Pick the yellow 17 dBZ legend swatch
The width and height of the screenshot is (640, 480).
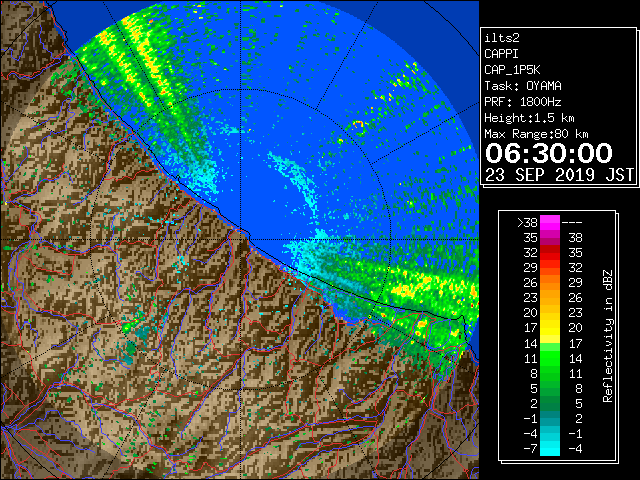click(550, 328)
